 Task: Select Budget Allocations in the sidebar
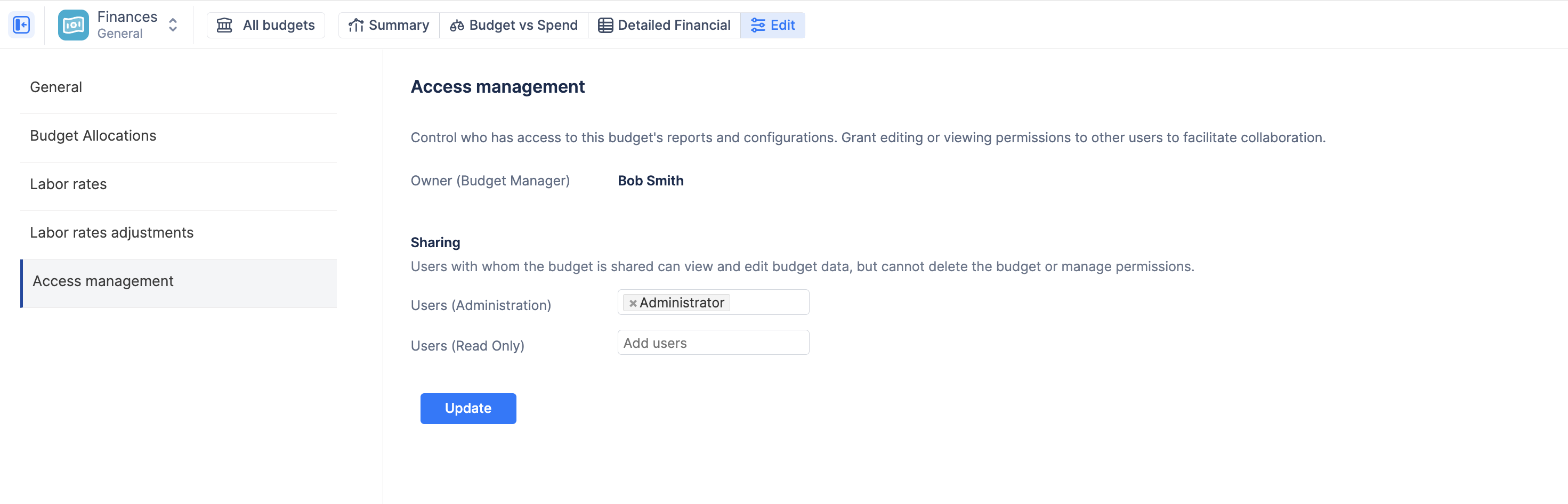click(x=93, y=136)
